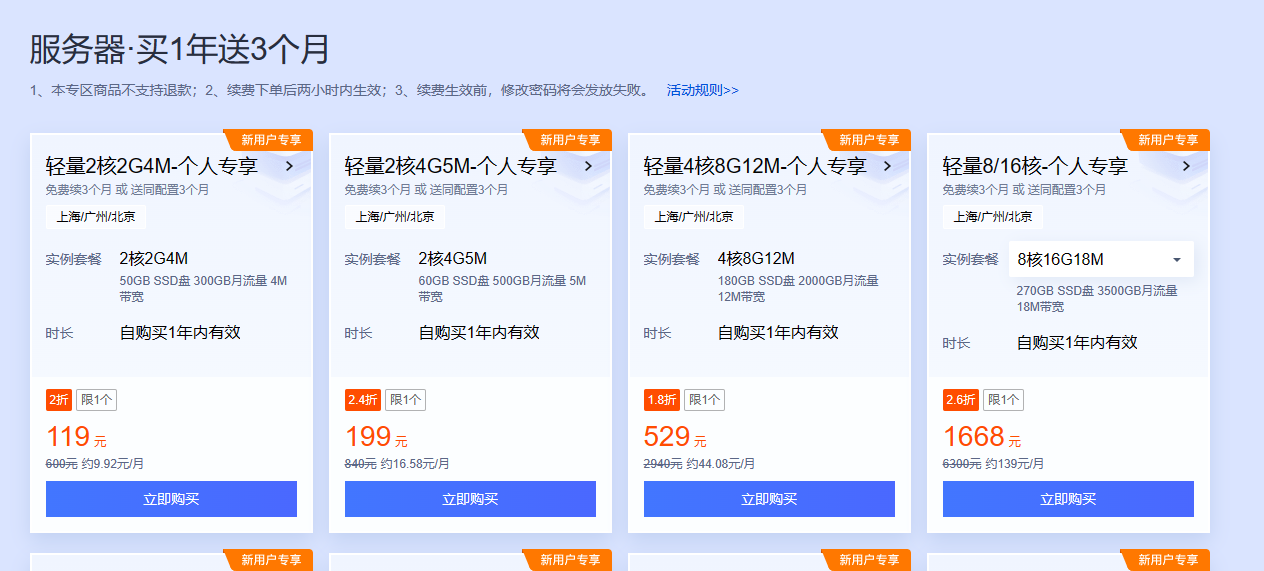Select region tag on 4核8G12M card
1264x571 pixels.
tap(693, 217)
